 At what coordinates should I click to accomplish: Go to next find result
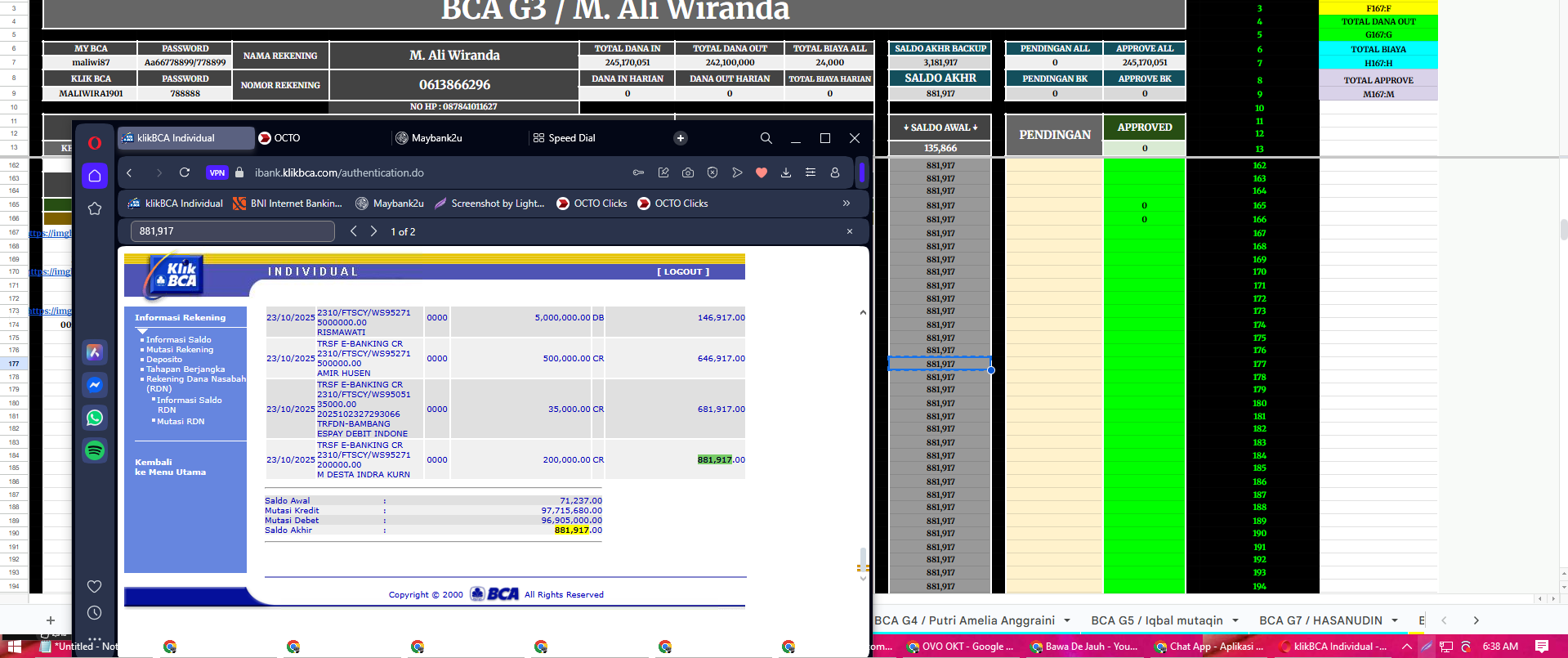tap(373, 231)
